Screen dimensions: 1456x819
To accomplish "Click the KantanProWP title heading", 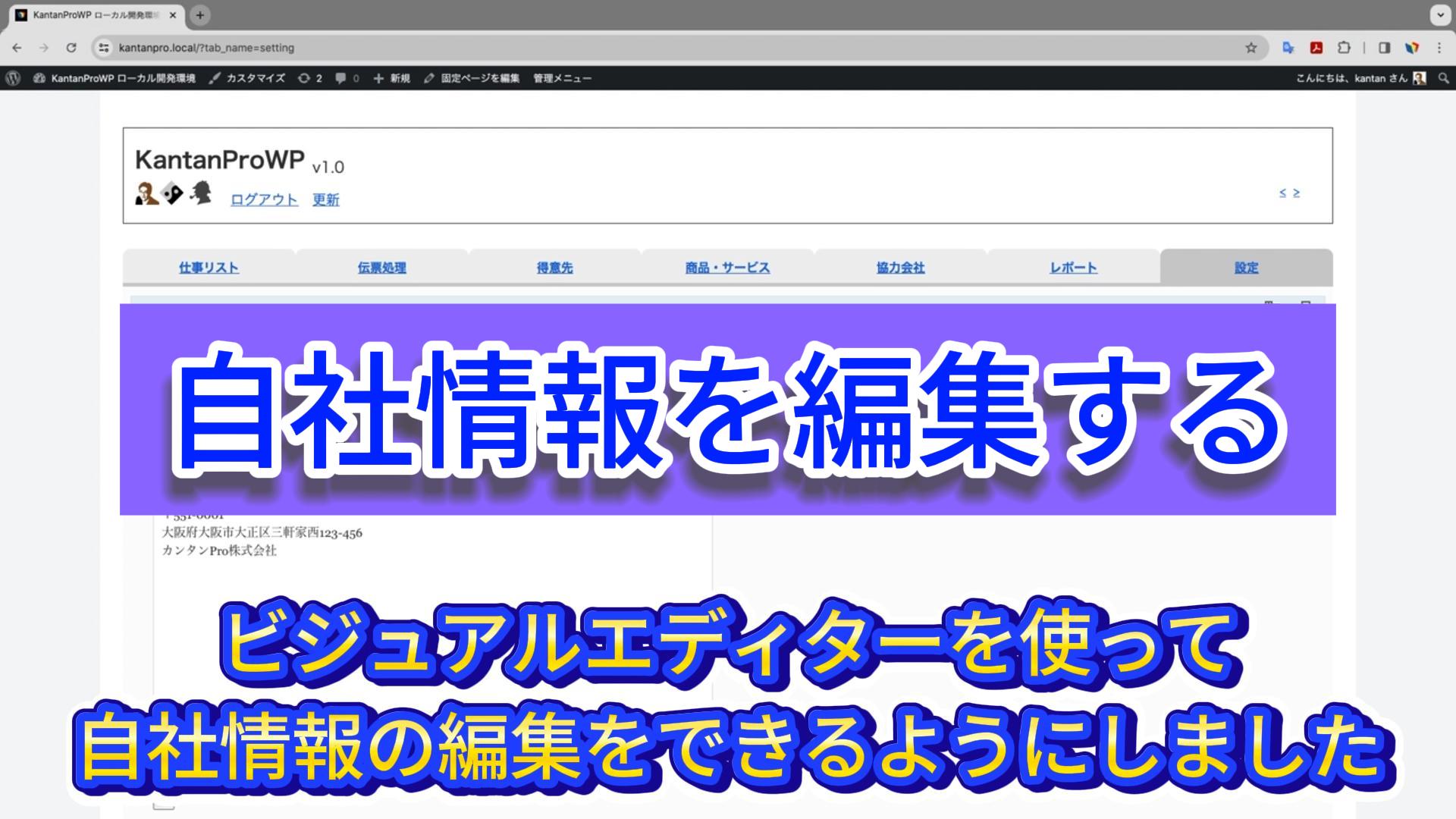I will tap(220, 160).
